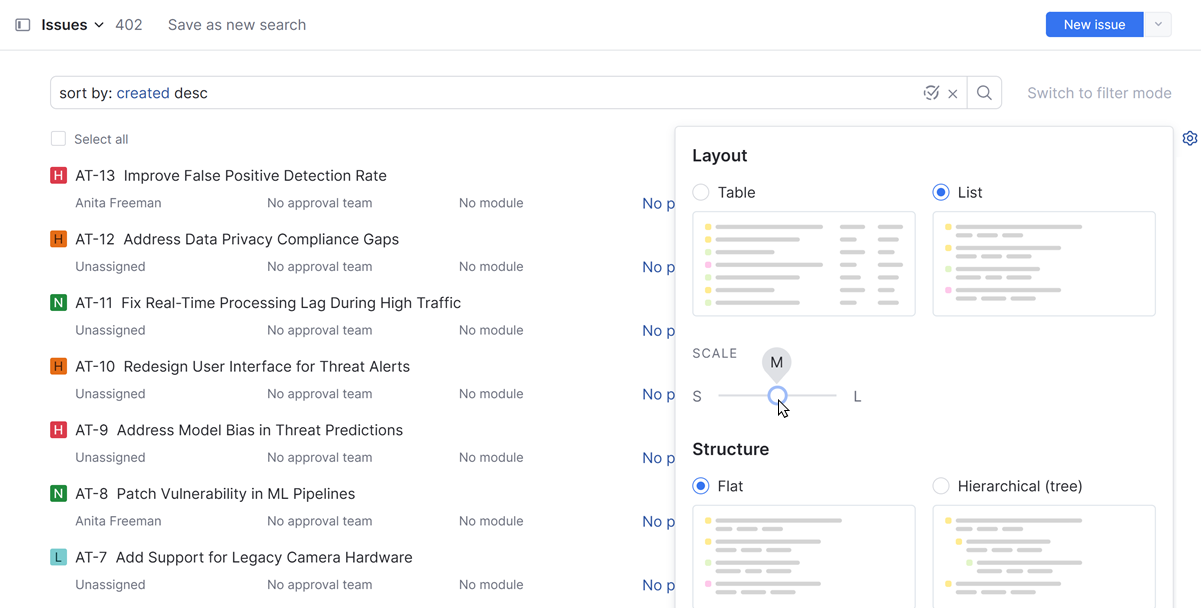This screenshot has height=608, width=1201.
Task: Click No approval team on AT-10
Action: tap(320, 394)
